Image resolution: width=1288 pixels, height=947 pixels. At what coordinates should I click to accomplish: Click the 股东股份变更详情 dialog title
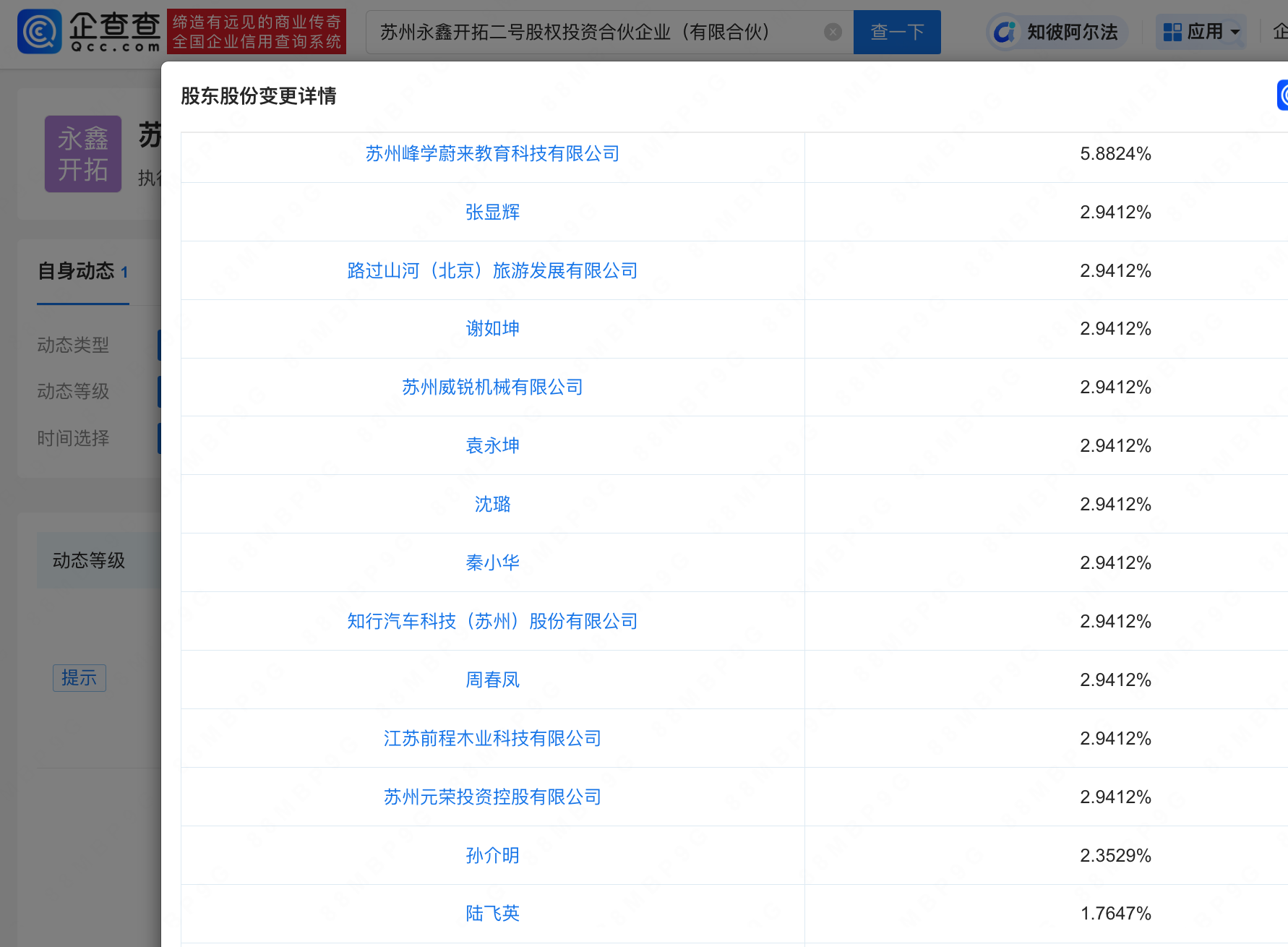(259, 96)
